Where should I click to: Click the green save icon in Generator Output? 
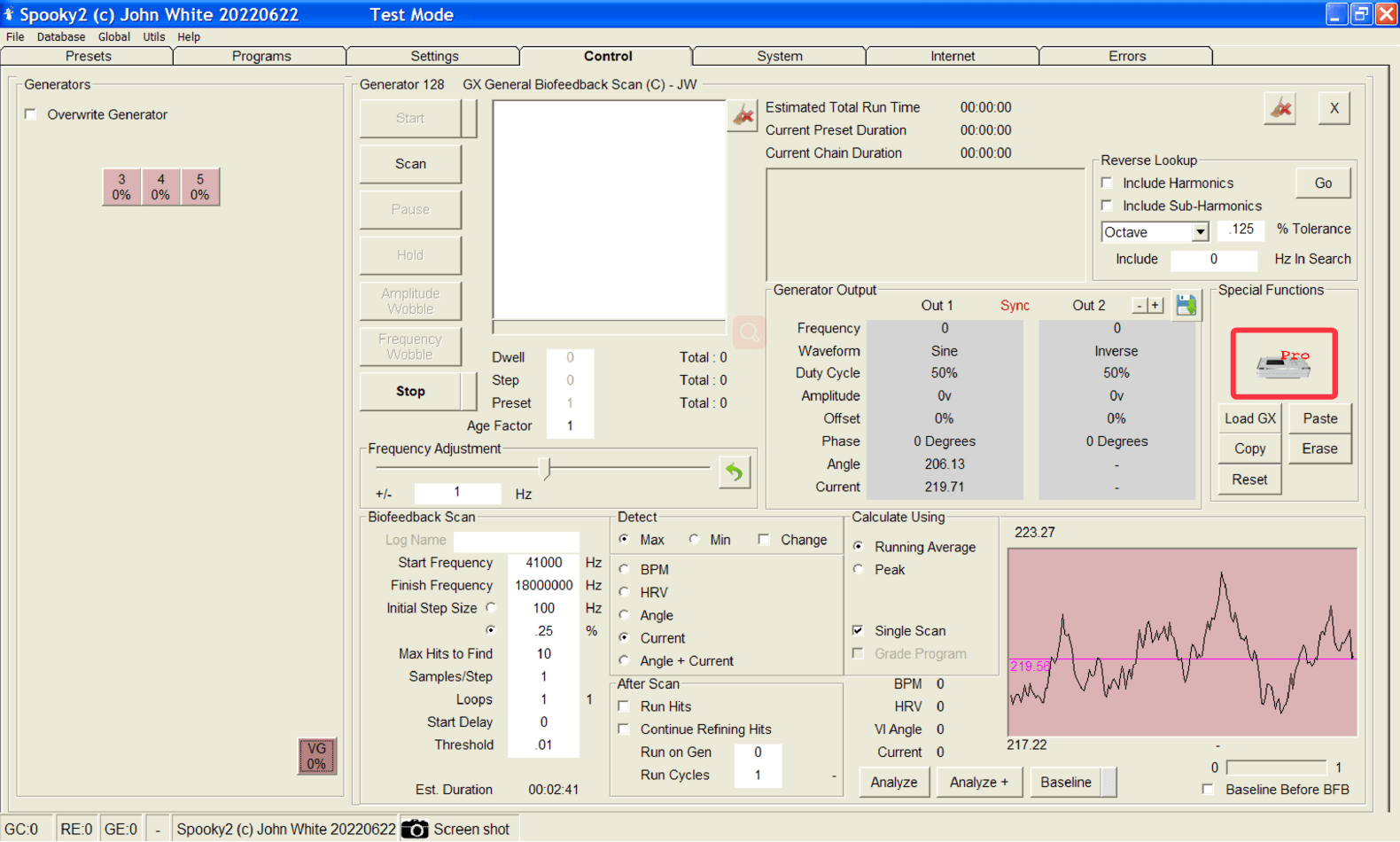click(1186, 306)
